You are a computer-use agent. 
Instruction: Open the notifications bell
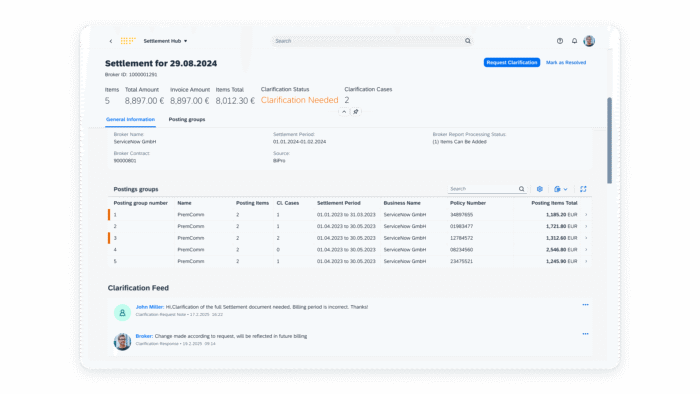point(575,41)
